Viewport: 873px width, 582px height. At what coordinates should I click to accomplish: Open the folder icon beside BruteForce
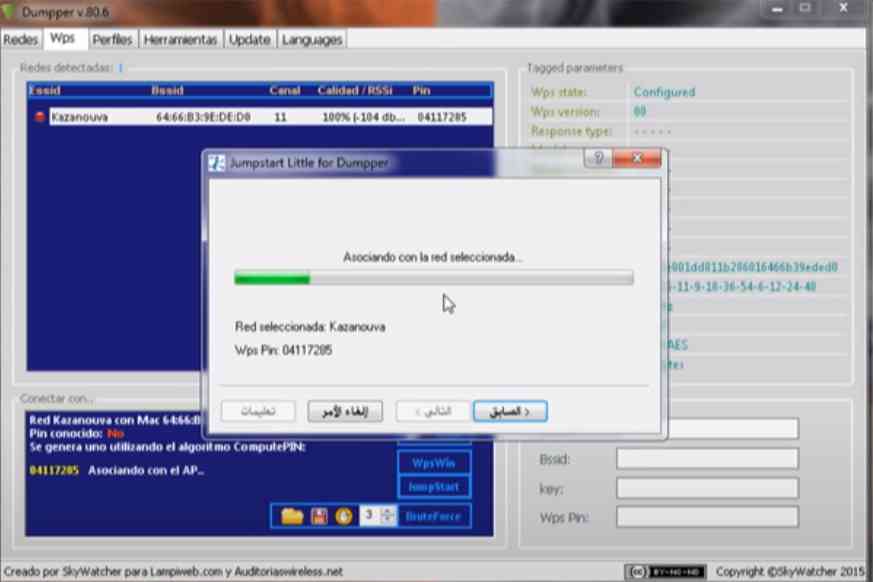(x=292, y=516)
